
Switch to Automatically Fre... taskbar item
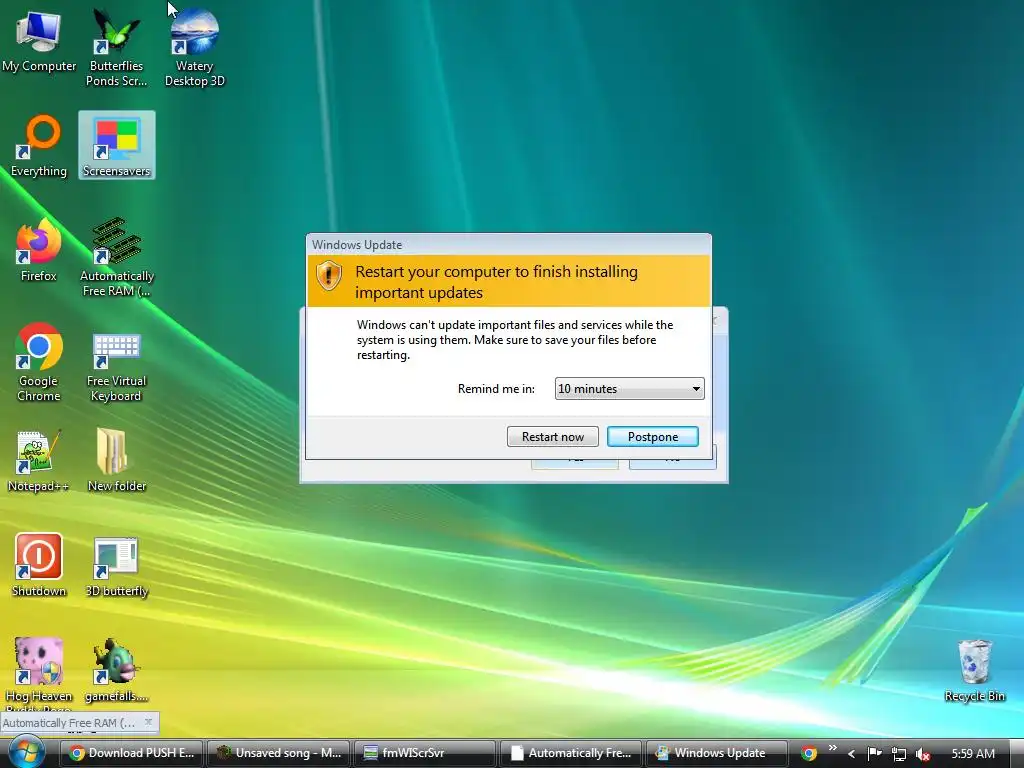point(571,753)
